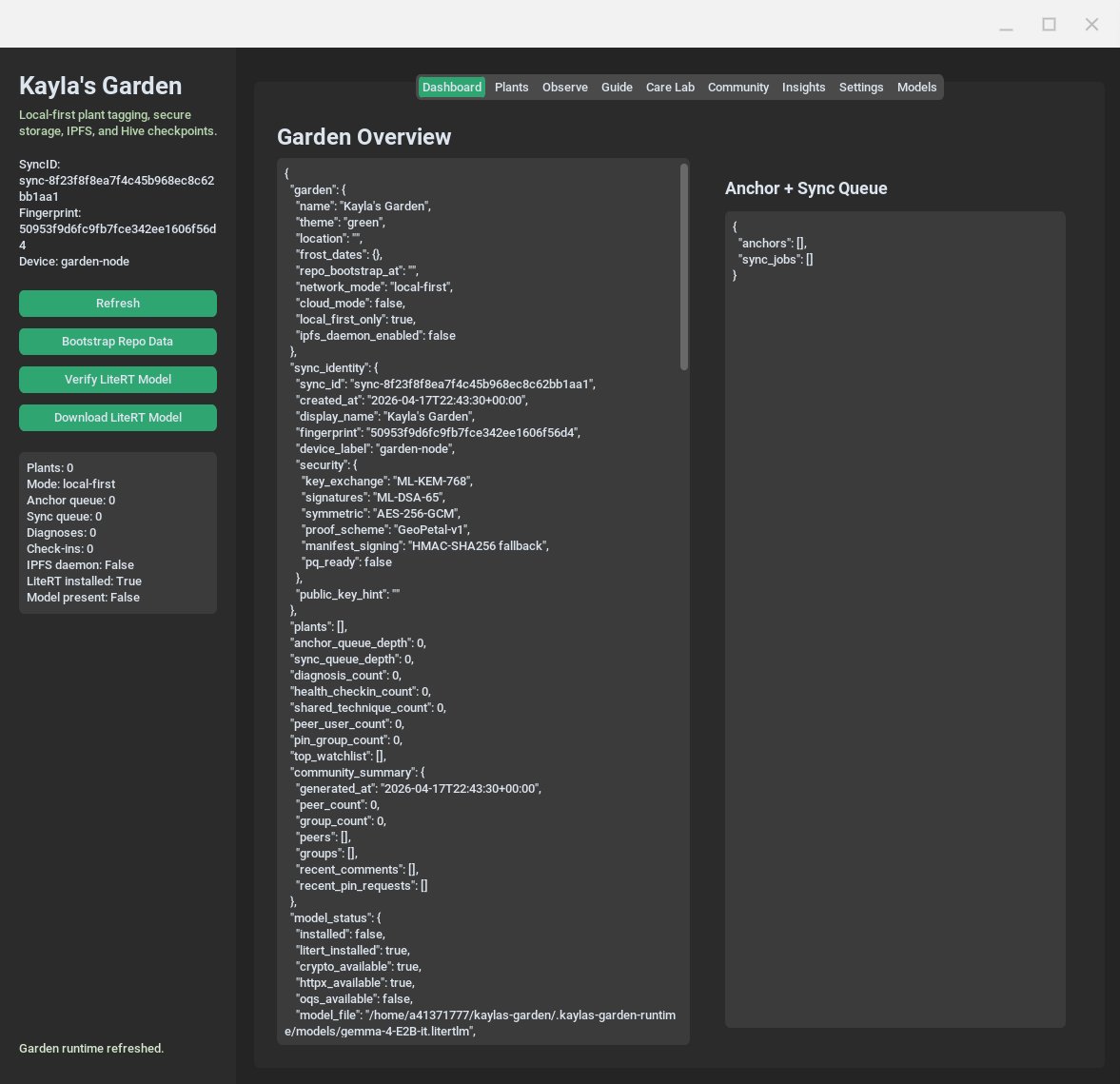Click the "Kayla's Garden" sidebar title

pos(100,86)
